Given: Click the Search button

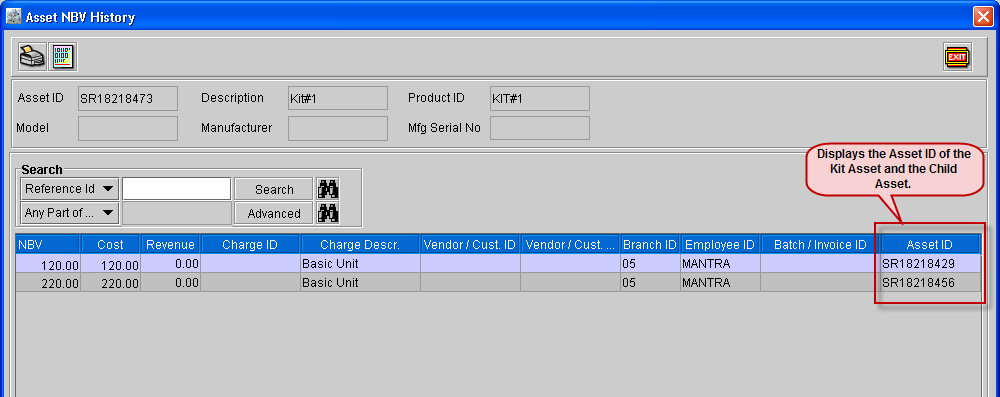Looking at the screenshot, I should pos(274,189).
